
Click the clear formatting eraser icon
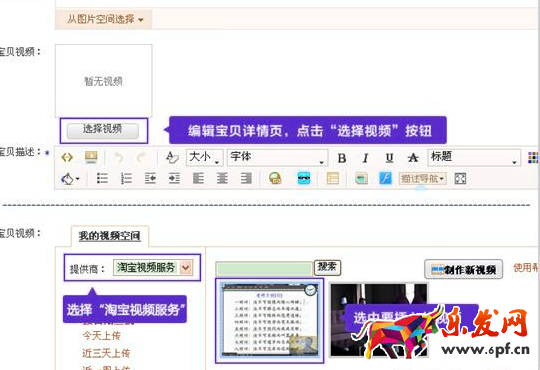tap(172, 157)
